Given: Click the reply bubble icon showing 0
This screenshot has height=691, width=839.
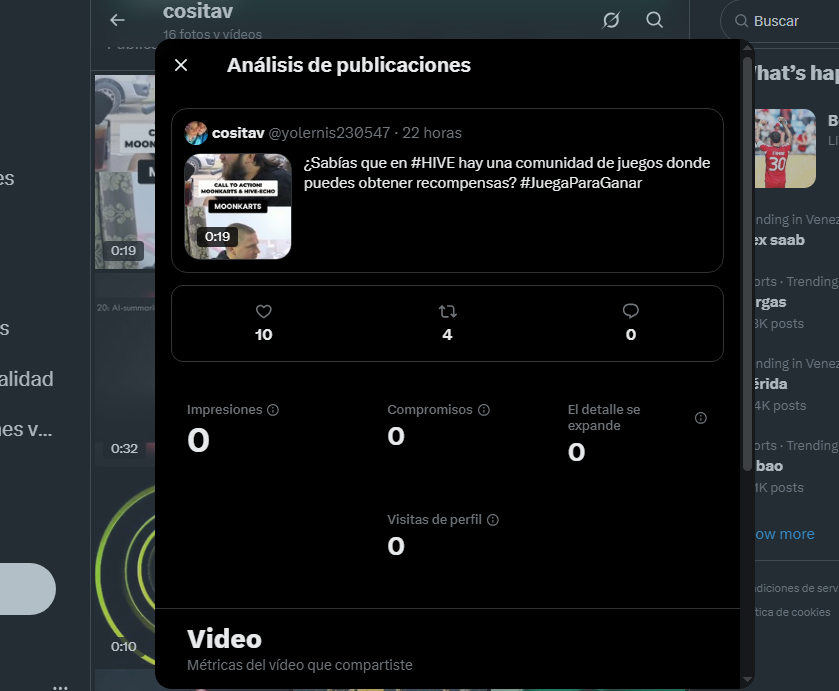Looking at the screenshot, I should 631,311.
